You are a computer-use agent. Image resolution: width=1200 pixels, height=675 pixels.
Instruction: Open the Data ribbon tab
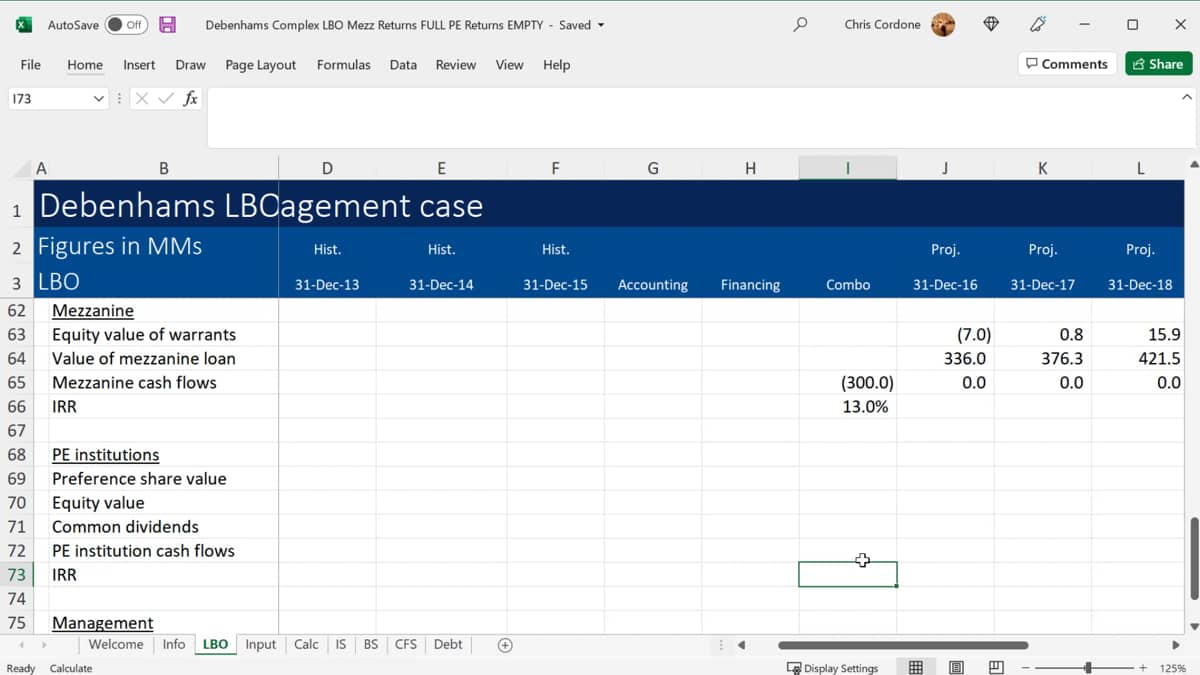(403, 64)
